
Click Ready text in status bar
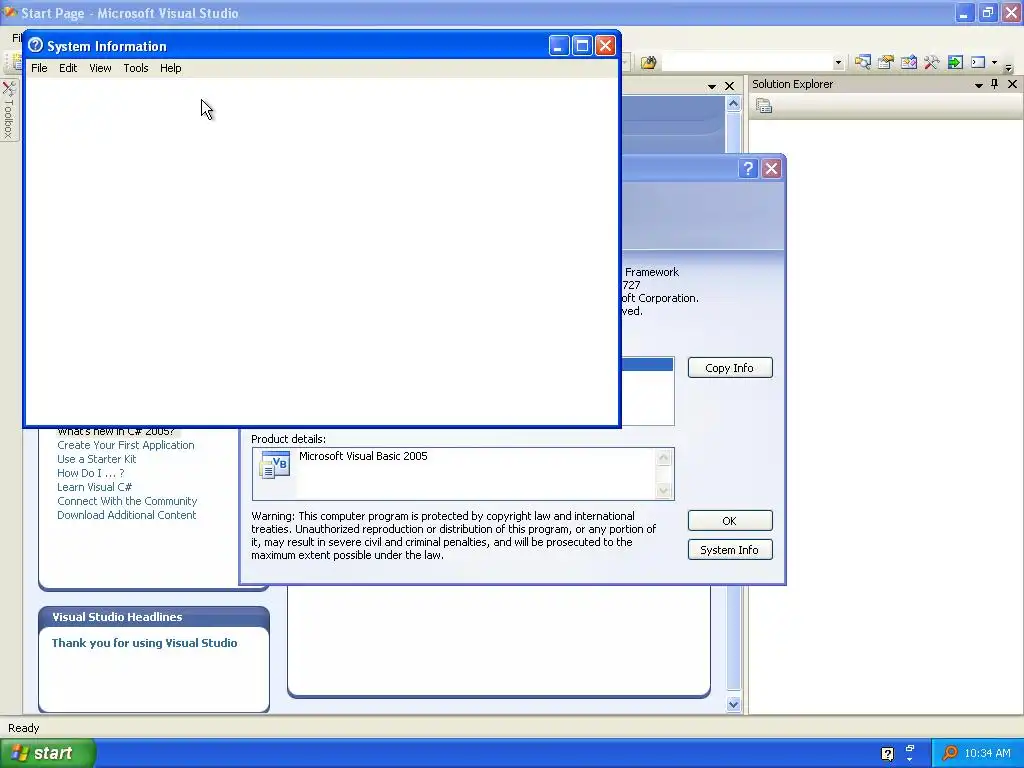24,728
